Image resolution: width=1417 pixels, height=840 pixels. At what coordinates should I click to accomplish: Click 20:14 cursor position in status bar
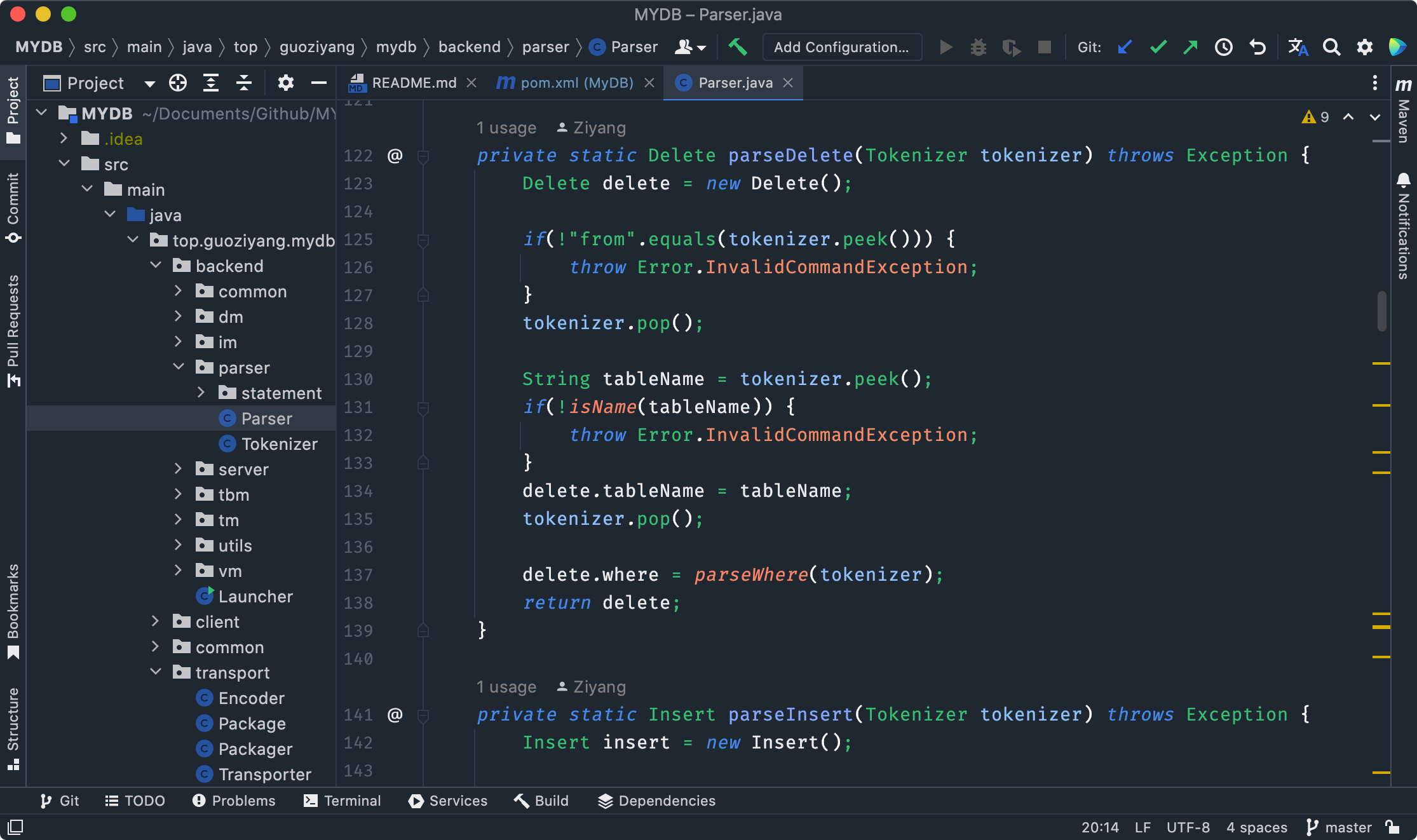pos(1100,827)
